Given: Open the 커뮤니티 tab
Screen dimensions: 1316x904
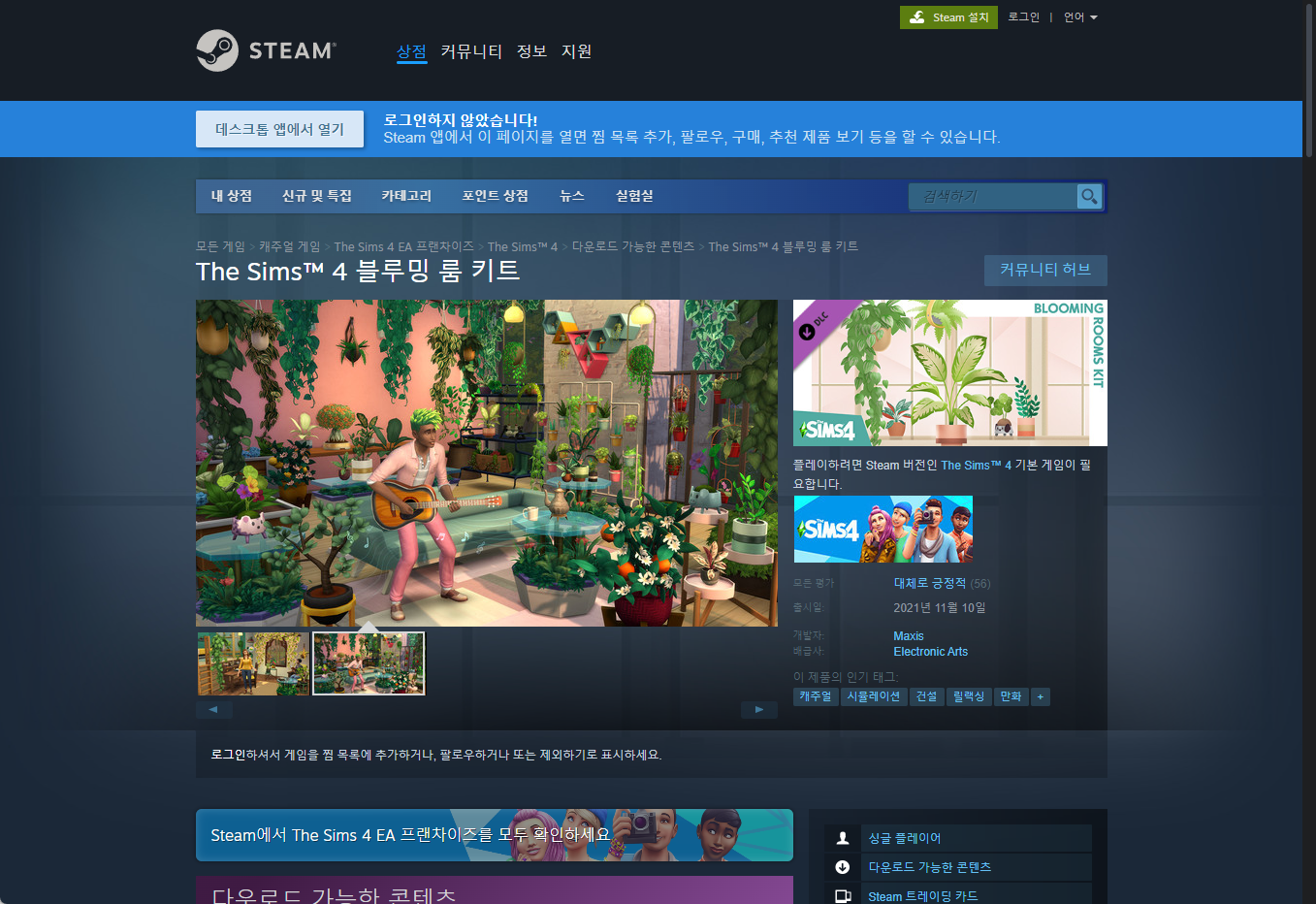Looking at the screenshot, I should point(471,51).
